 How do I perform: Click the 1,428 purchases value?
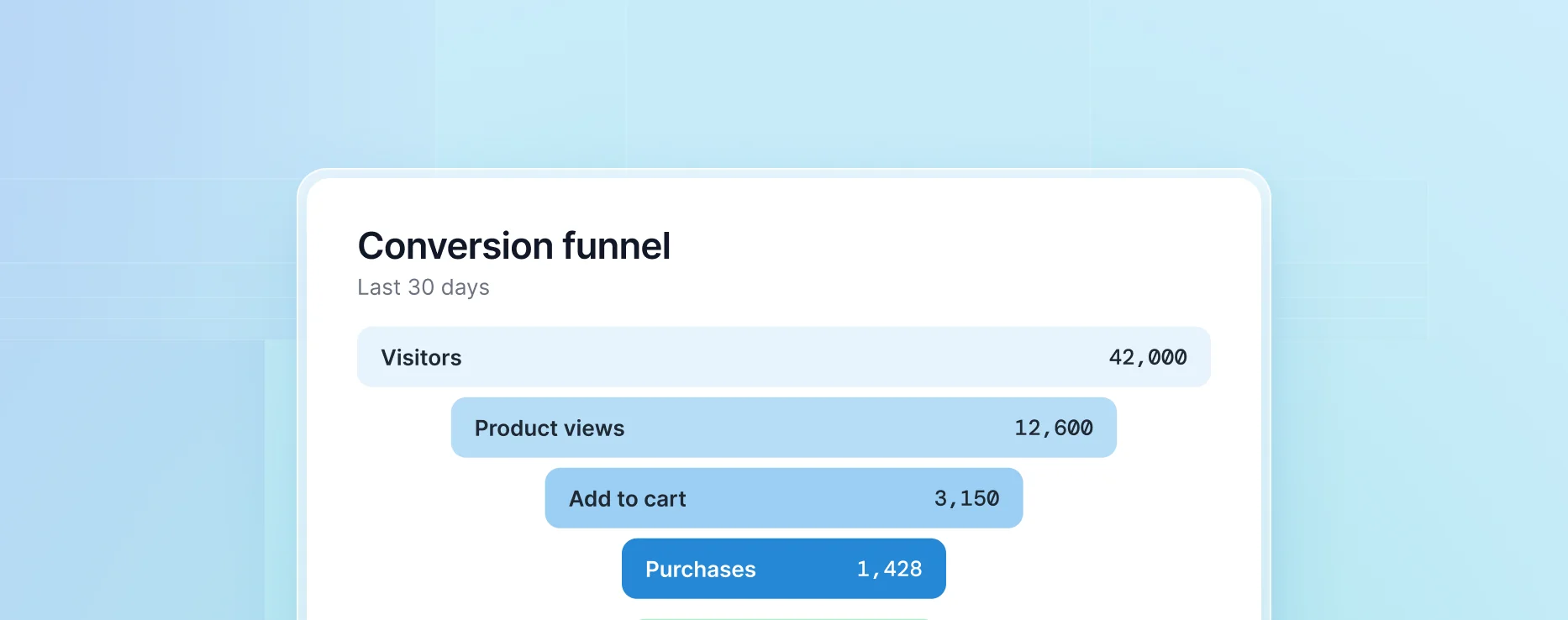890,570
